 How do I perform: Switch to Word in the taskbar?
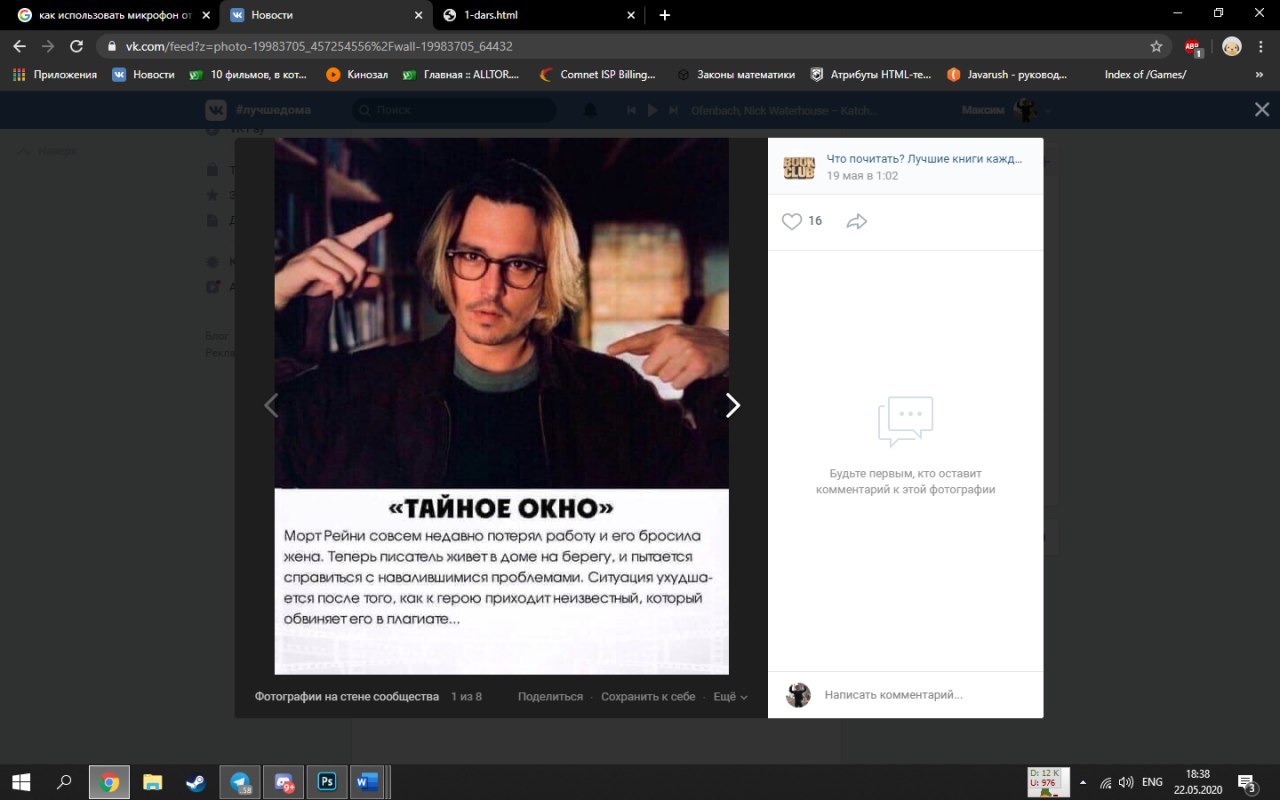[x=367, y=782]
